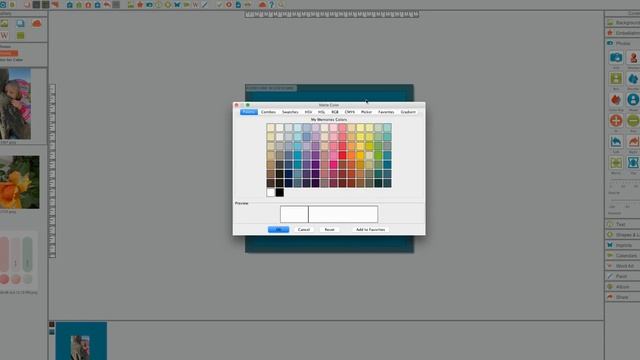The width and height of the screenshot is (640, 360).
Task: Click the red plus zoom-in icon
Action: click(616, 120)
